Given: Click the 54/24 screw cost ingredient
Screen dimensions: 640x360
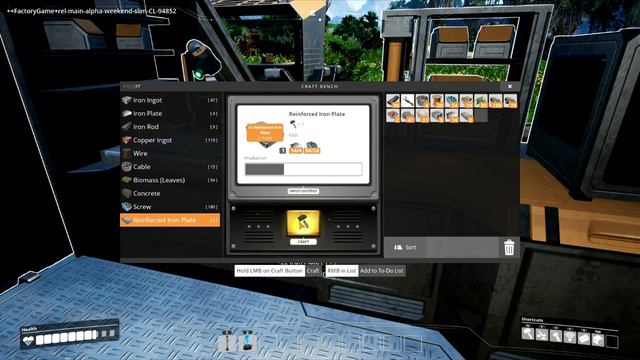Looking at the screenshot, I should [312, 148].
